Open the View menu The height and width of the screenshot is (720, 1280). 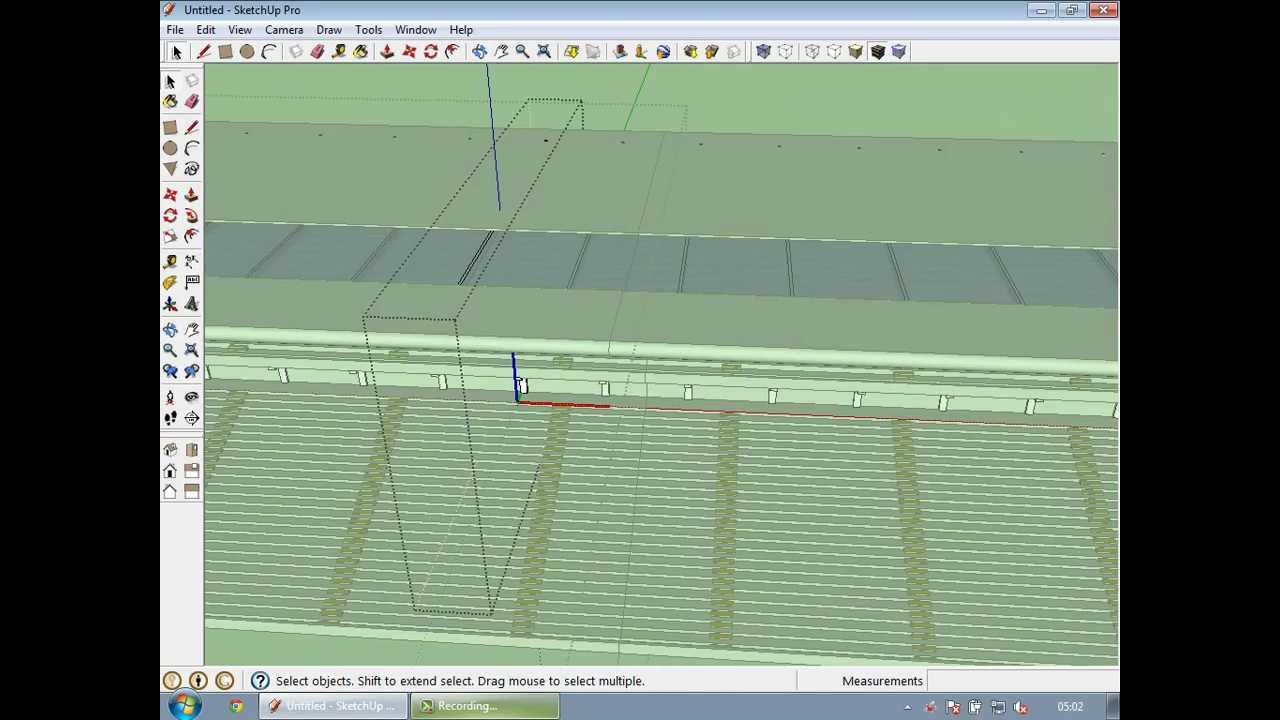pos(240,30)
